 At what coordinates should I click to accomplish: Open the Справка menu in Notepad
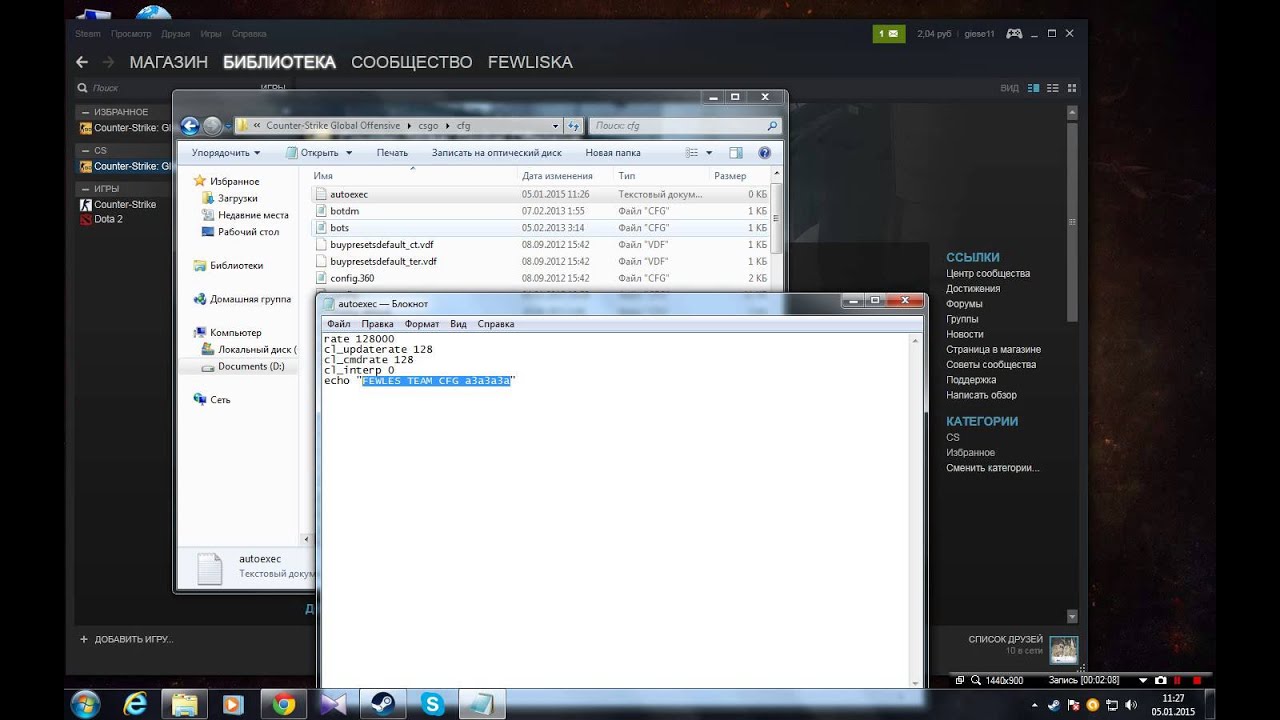pyautogui.click(x=496, y=324)
